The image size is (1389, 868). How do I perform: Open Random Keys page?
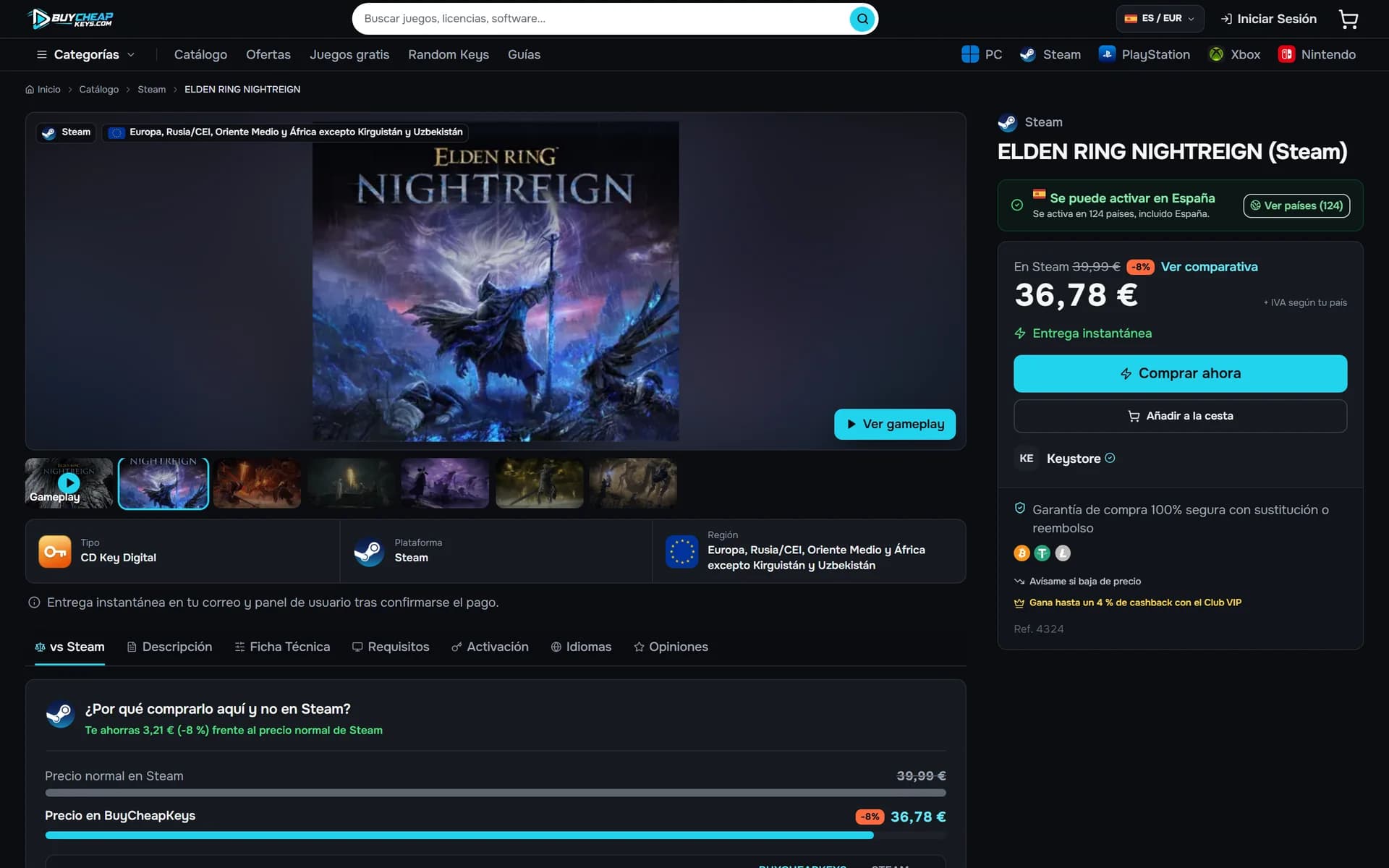coord(449,54)
